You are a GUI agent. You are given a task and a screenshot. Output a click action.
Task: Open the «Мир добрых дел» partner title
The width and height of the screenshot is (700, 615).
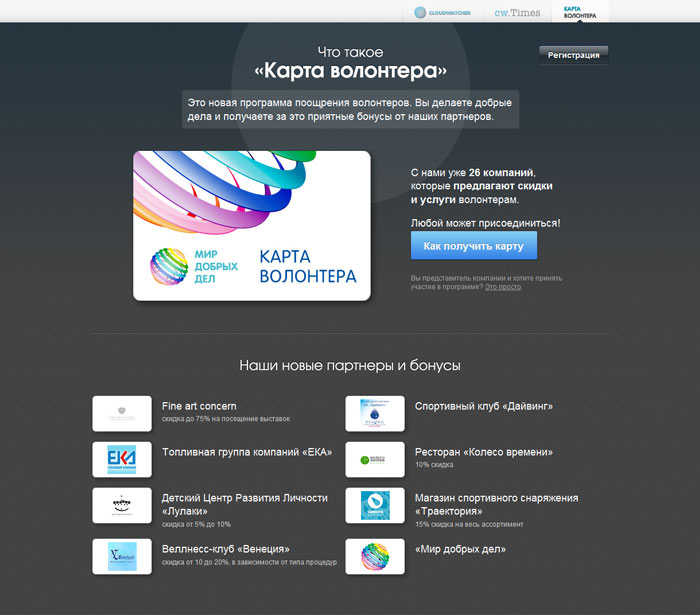coord(460,549)
